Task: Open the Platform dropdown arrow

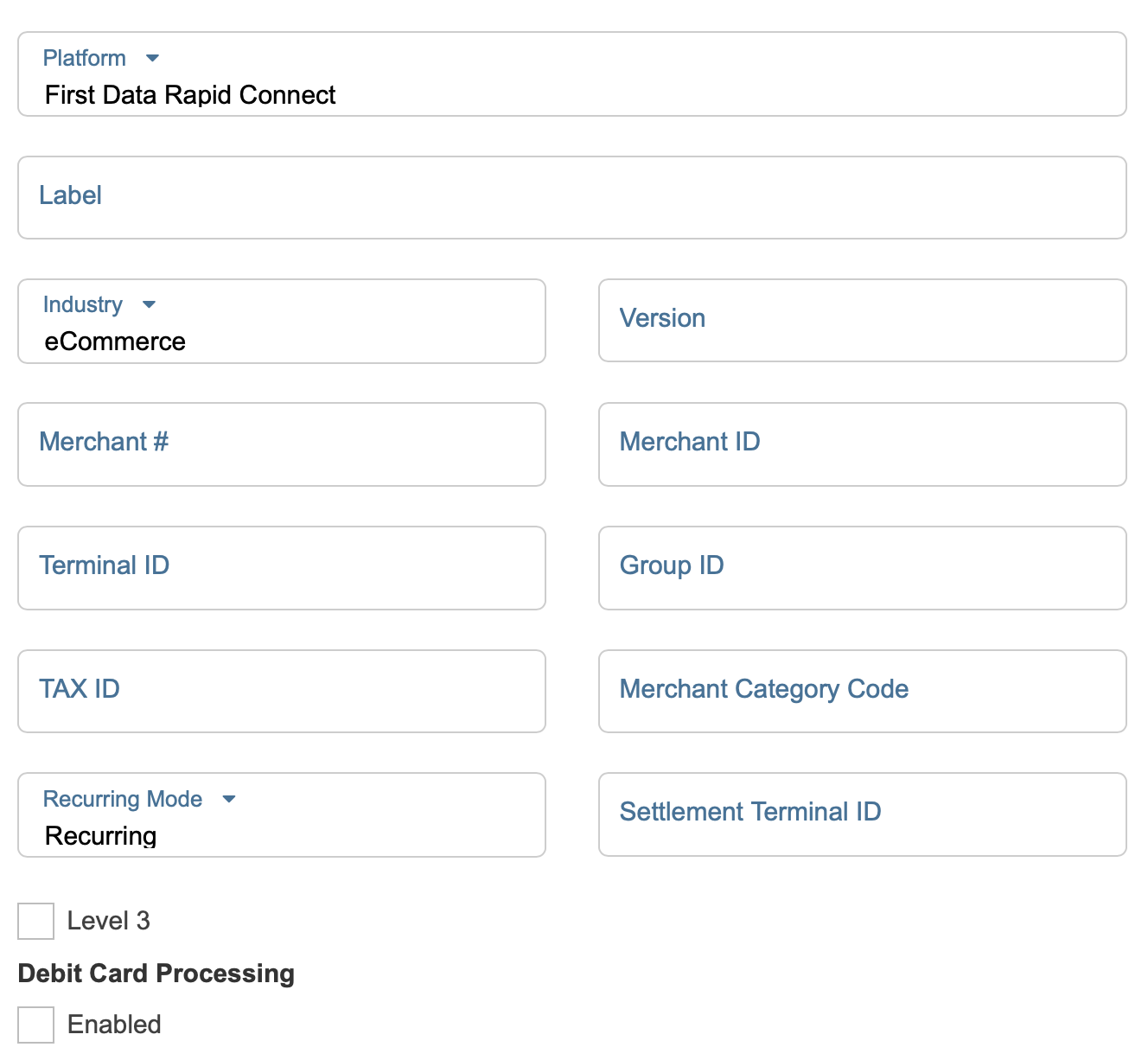Action: [153, 59]
